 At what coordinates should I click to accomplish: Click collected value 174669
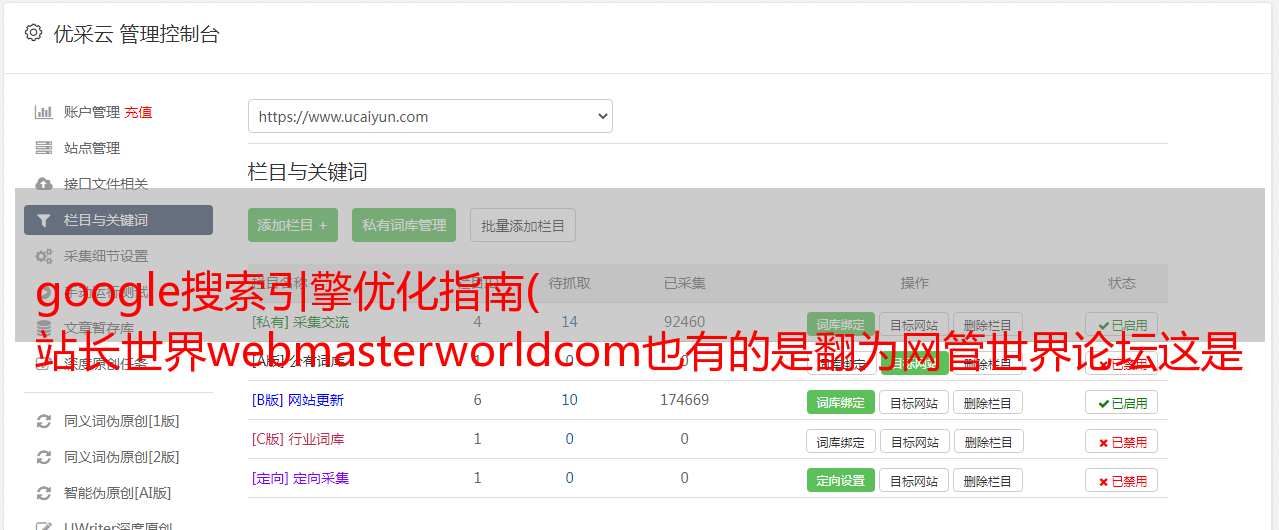pyautogui.click(x=685, y=400)
